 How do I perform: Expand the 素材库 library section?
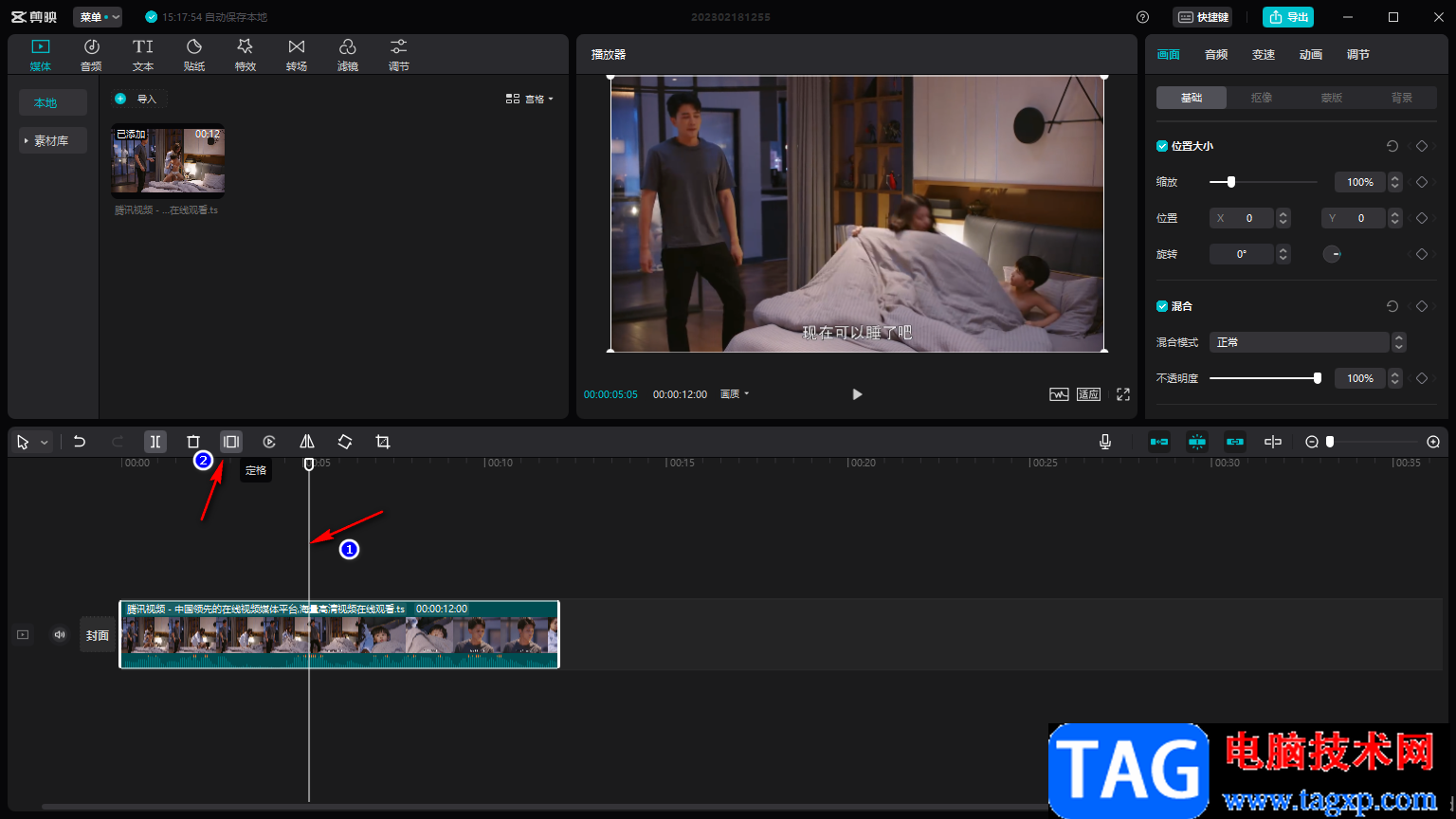click(53, 140)
